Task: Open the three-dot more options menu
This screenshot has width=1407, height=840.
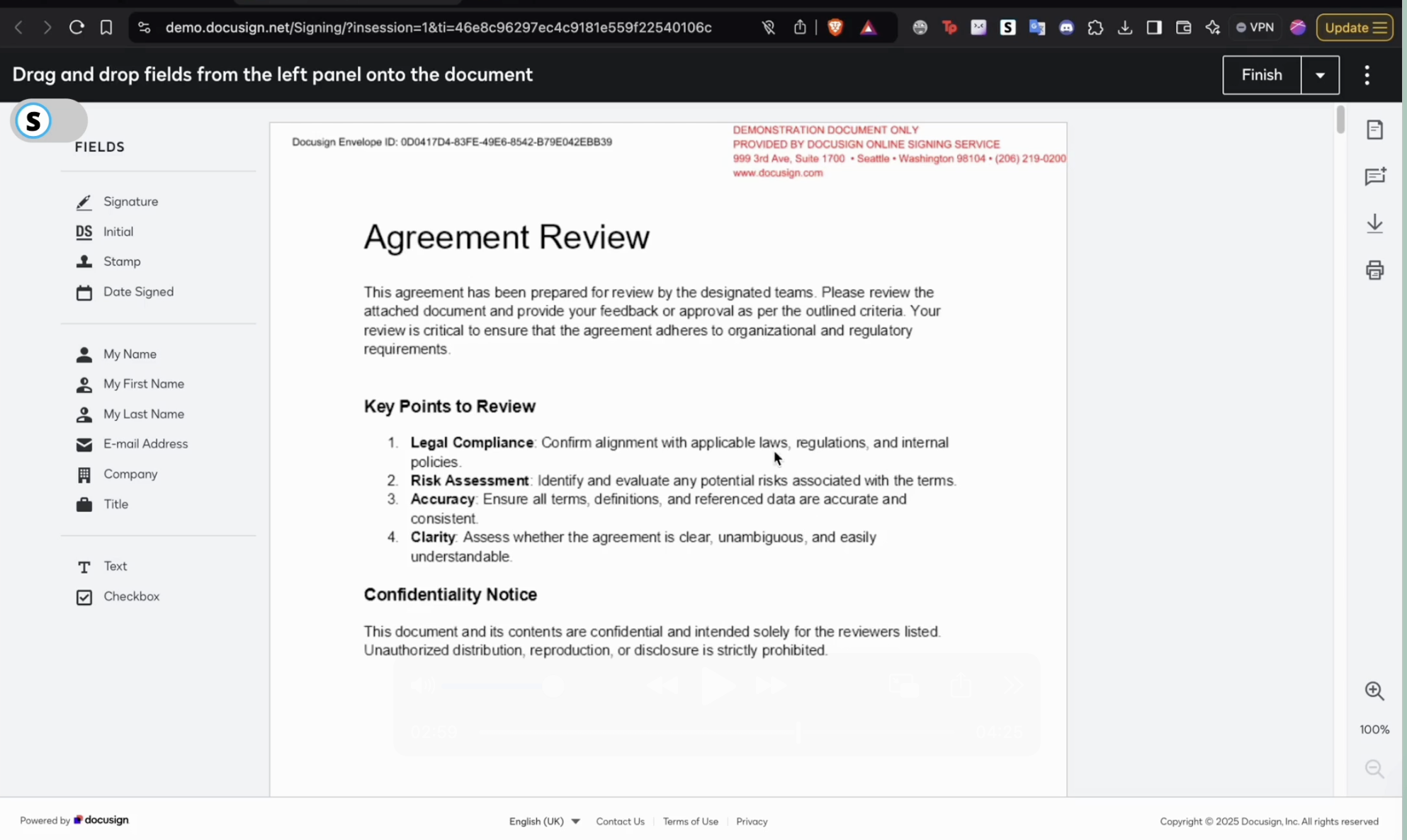Action: (x=1367, y=75)
